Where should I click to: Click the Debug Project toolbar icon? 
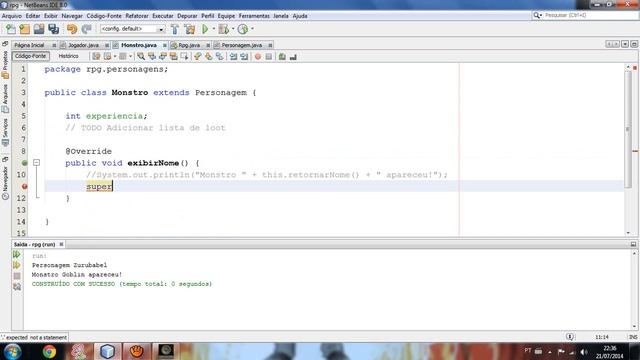[223, 29]
